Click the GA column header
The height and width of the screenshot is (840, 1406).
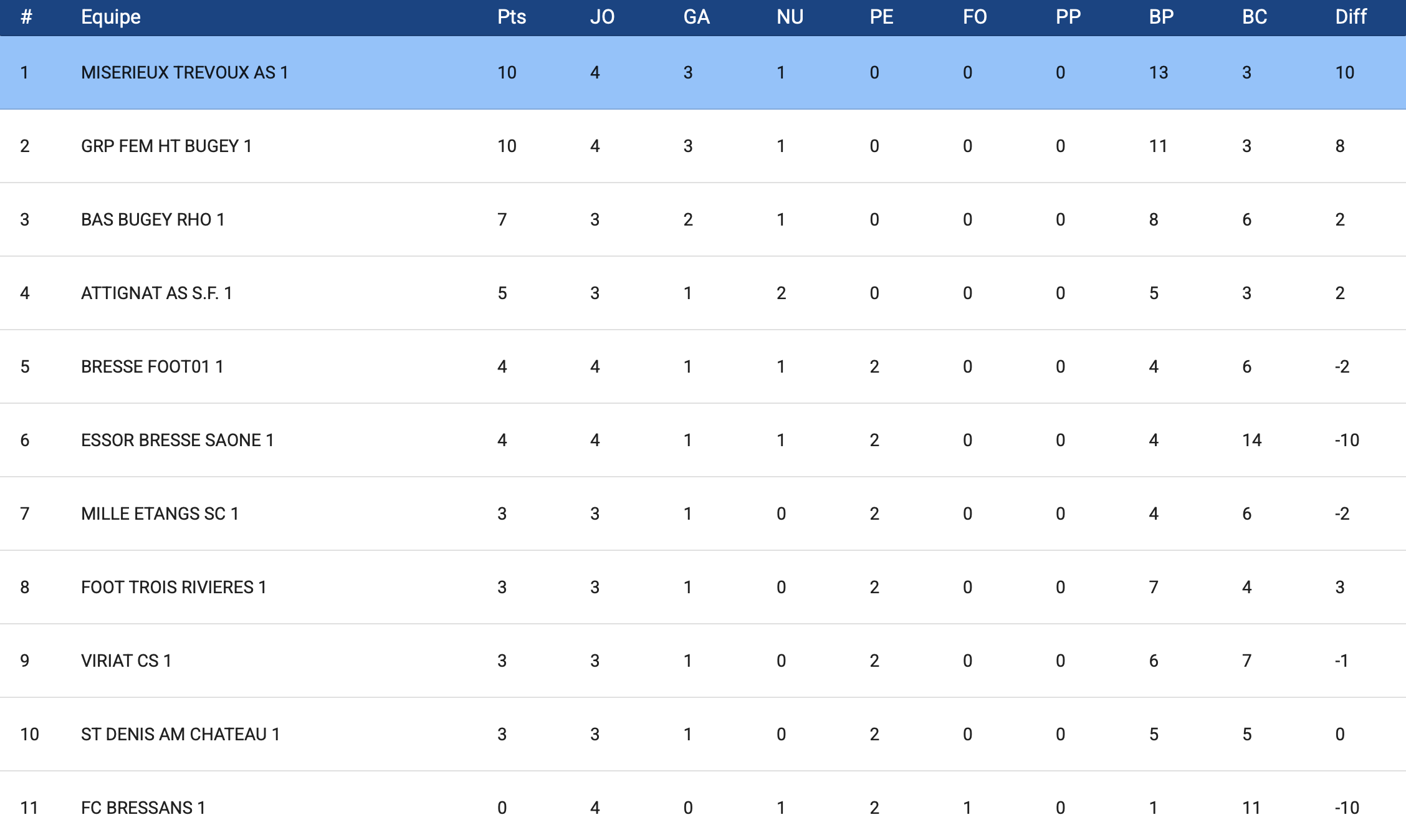pyautogui.click(x=696, y=17)
